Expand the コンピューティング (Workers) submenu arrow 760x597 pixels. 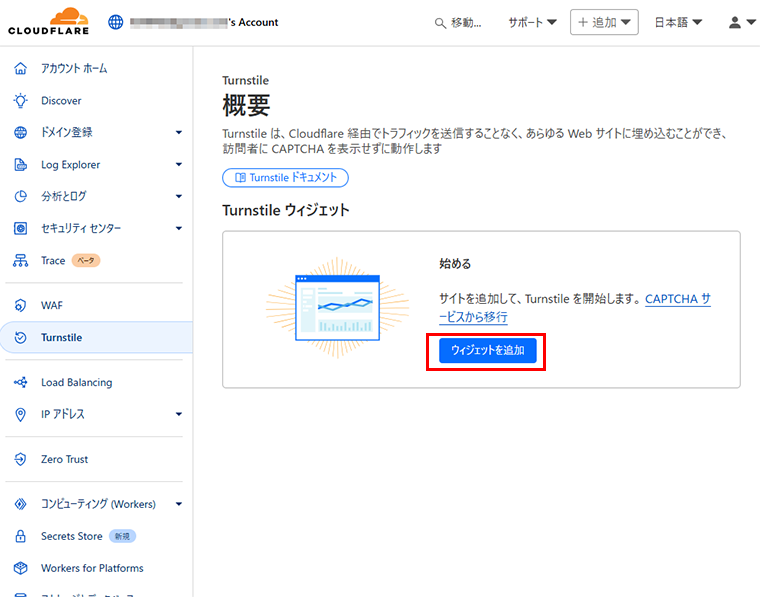[179, 504]
